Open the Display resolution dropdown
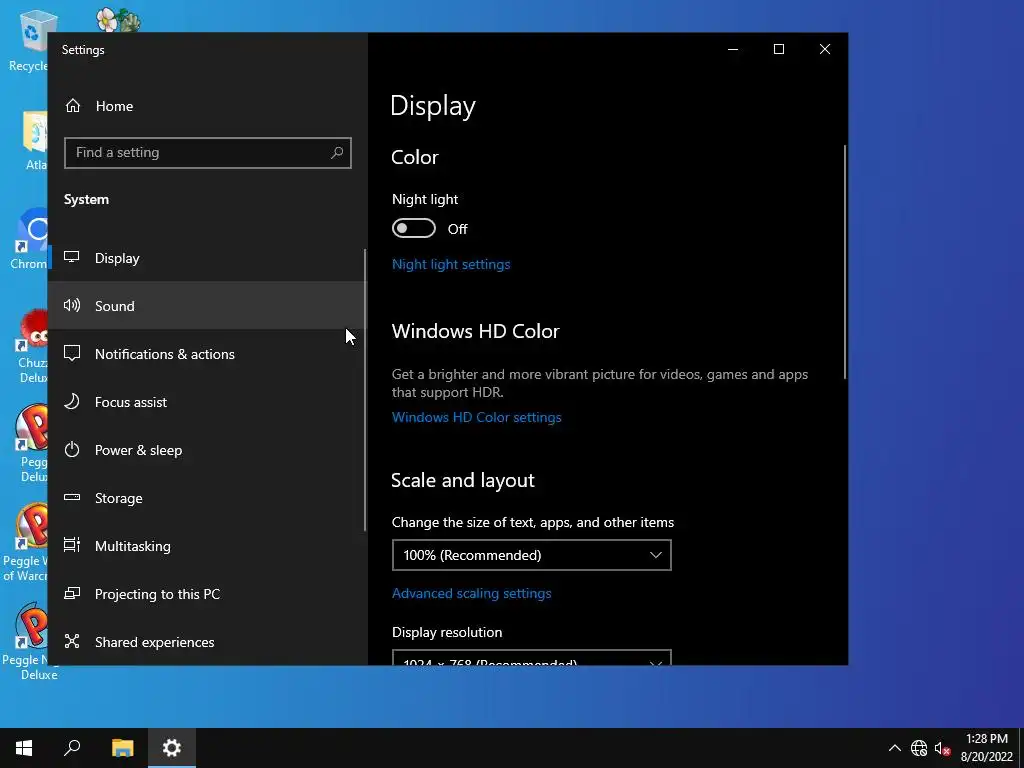 (532, 658)
